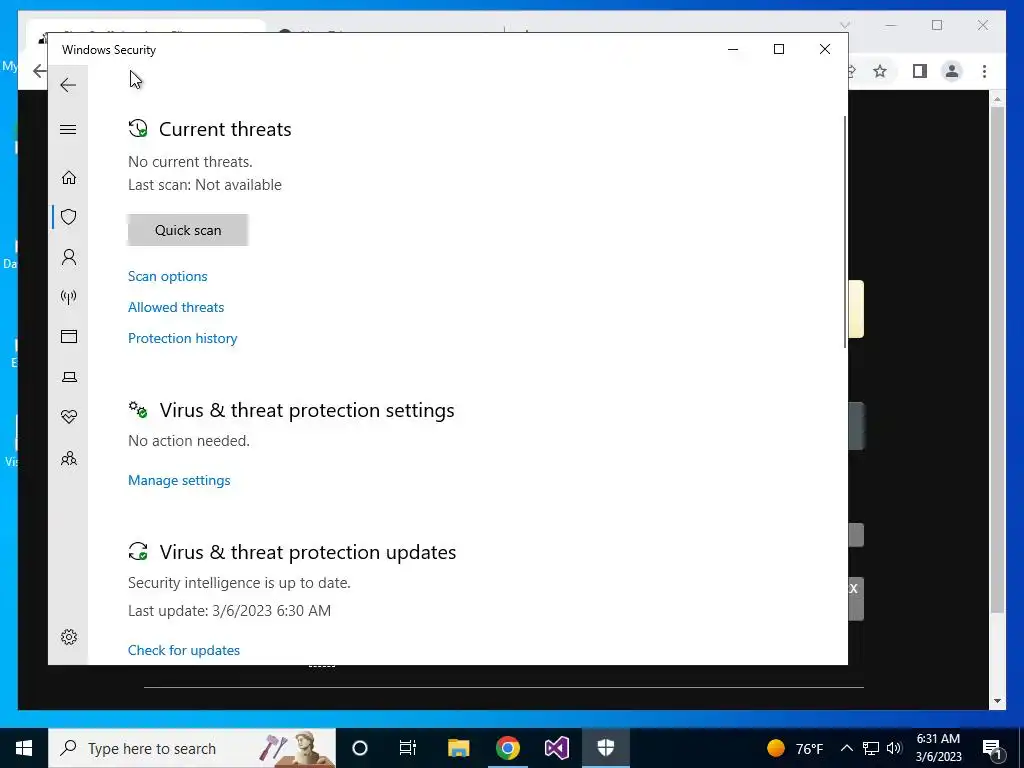
Task: Click "Last update: 3/6/2023 6:30 AM" text
Action: [x=229, y=611]
